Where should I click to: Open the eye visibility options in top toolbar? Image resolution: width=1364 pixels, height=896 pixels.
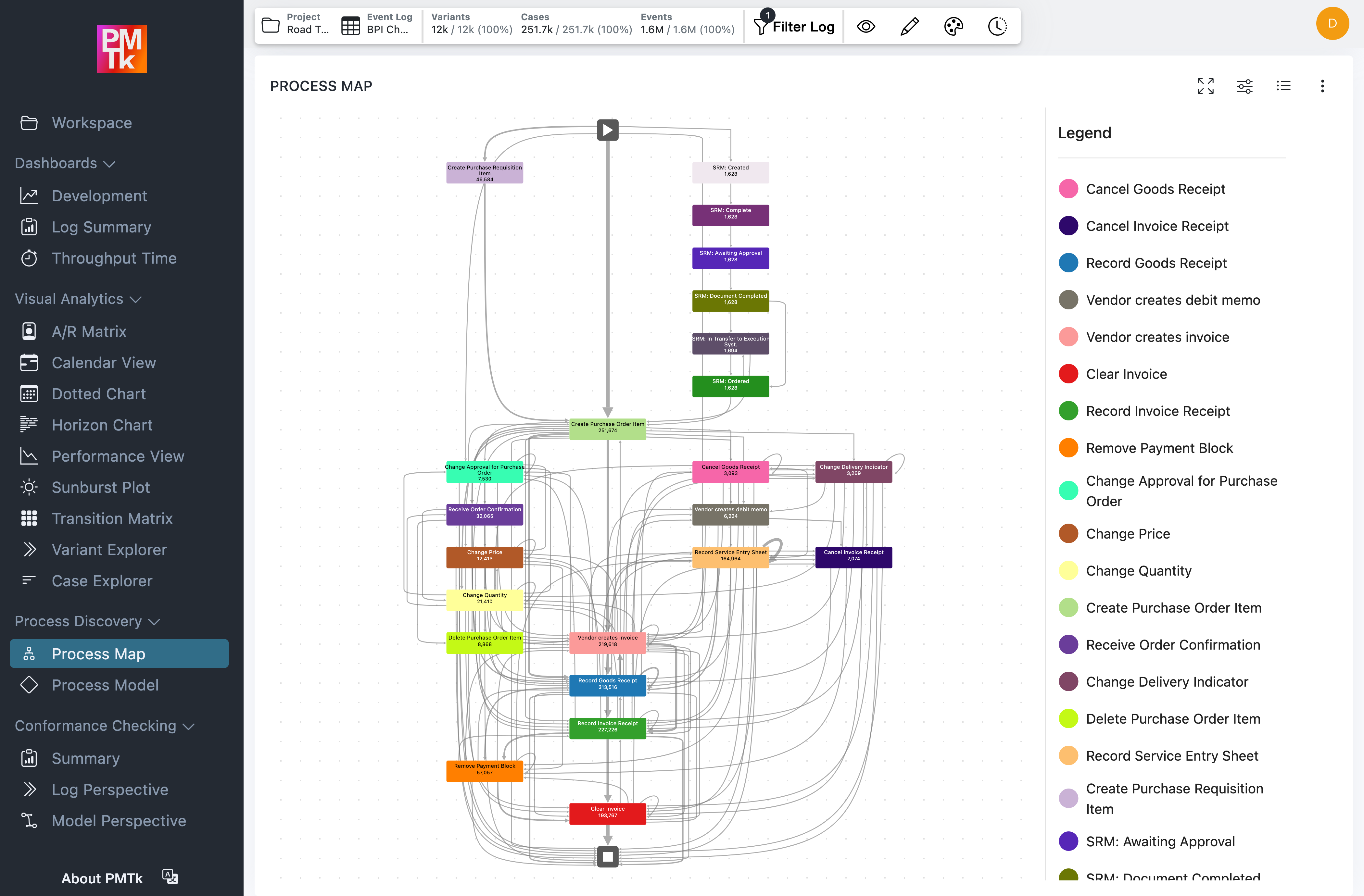pyautogui.click(x=865, y=26)
